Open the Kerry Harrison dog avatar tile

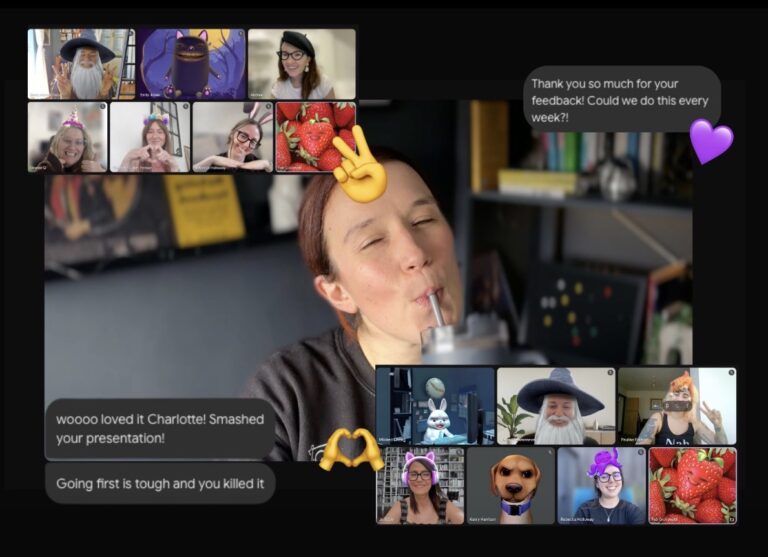[511, 485]
